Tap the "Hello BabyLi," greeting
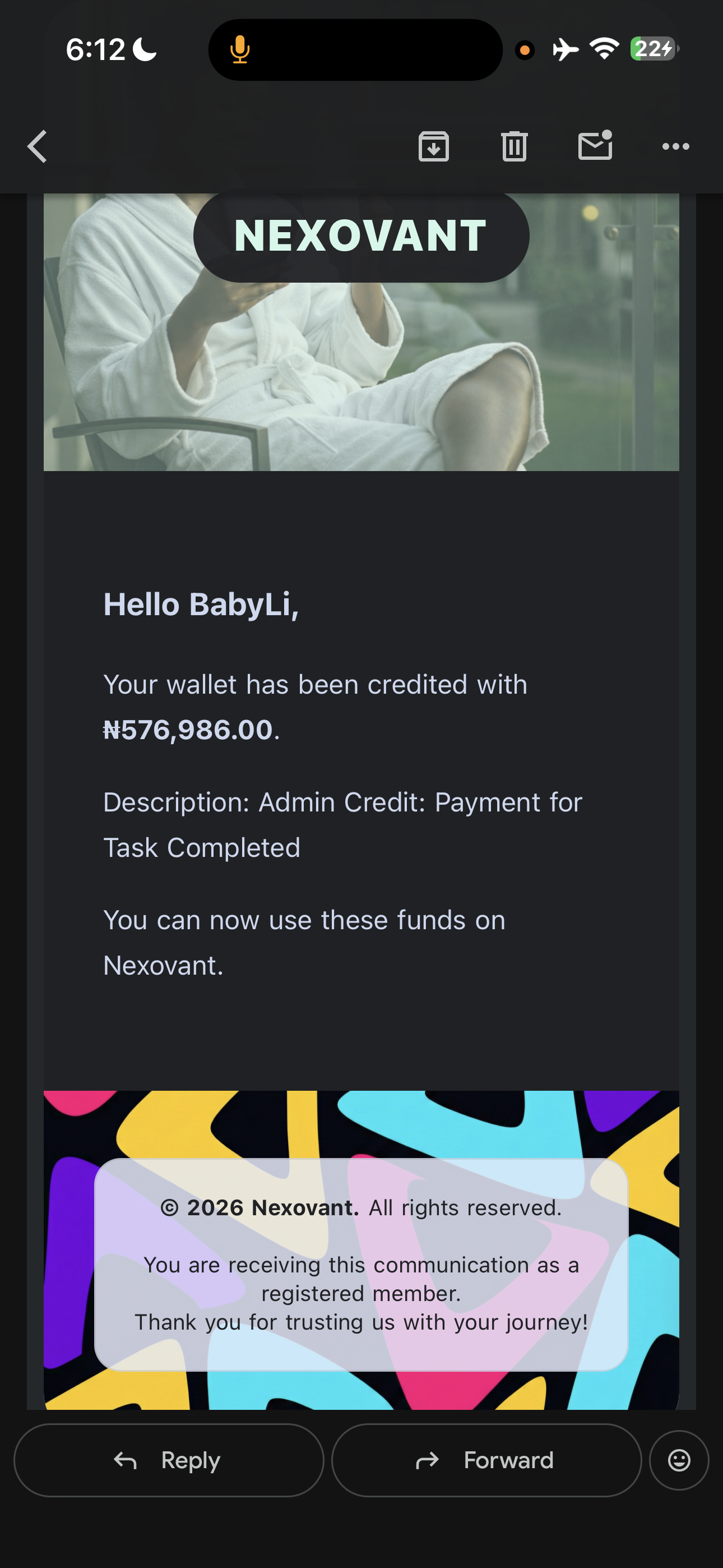Viewport: 723px width, 1568px height. (201, 605)
